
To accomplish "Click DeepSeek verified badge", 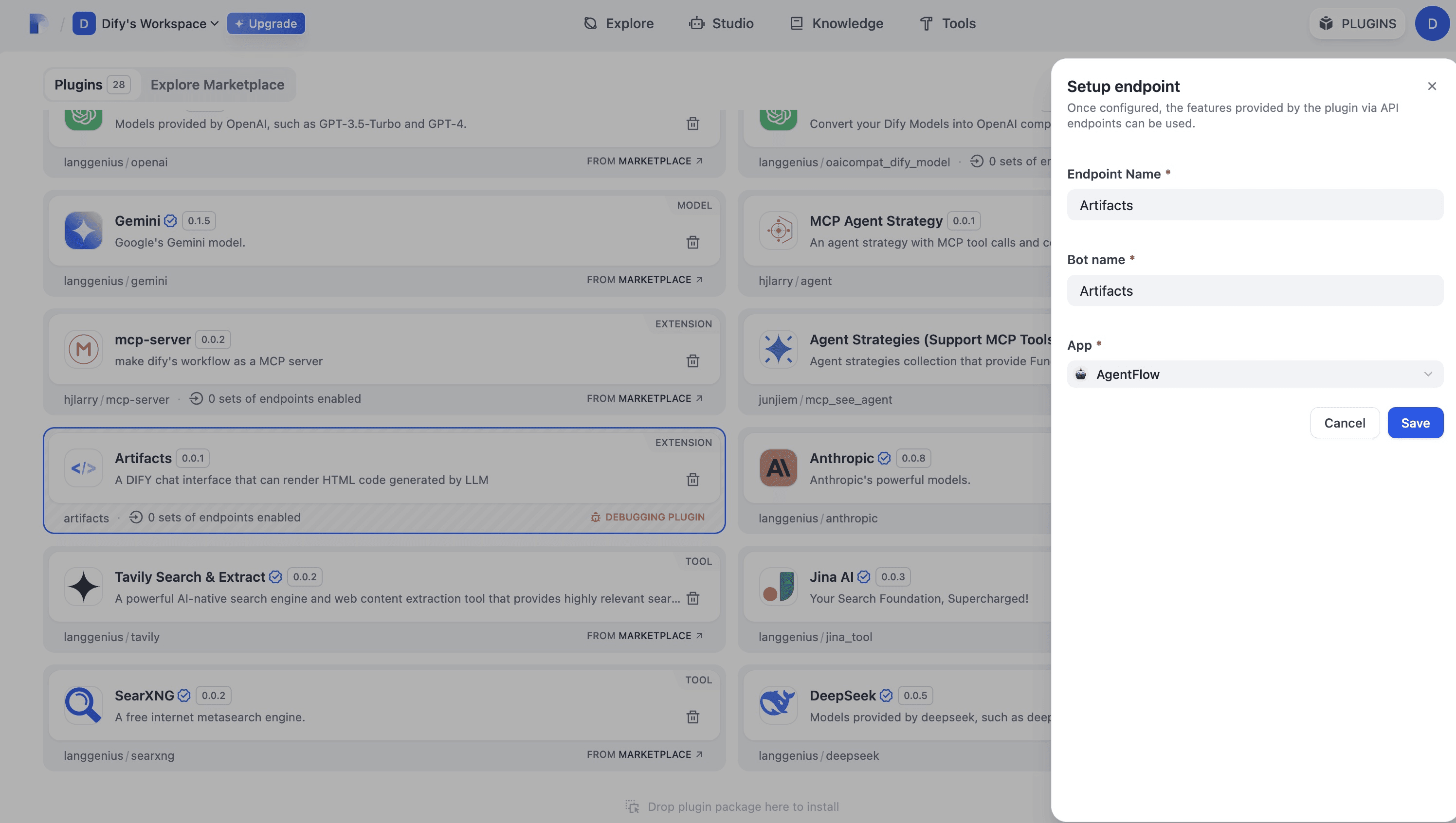I will pyautogui.click(x=886, y=696).
